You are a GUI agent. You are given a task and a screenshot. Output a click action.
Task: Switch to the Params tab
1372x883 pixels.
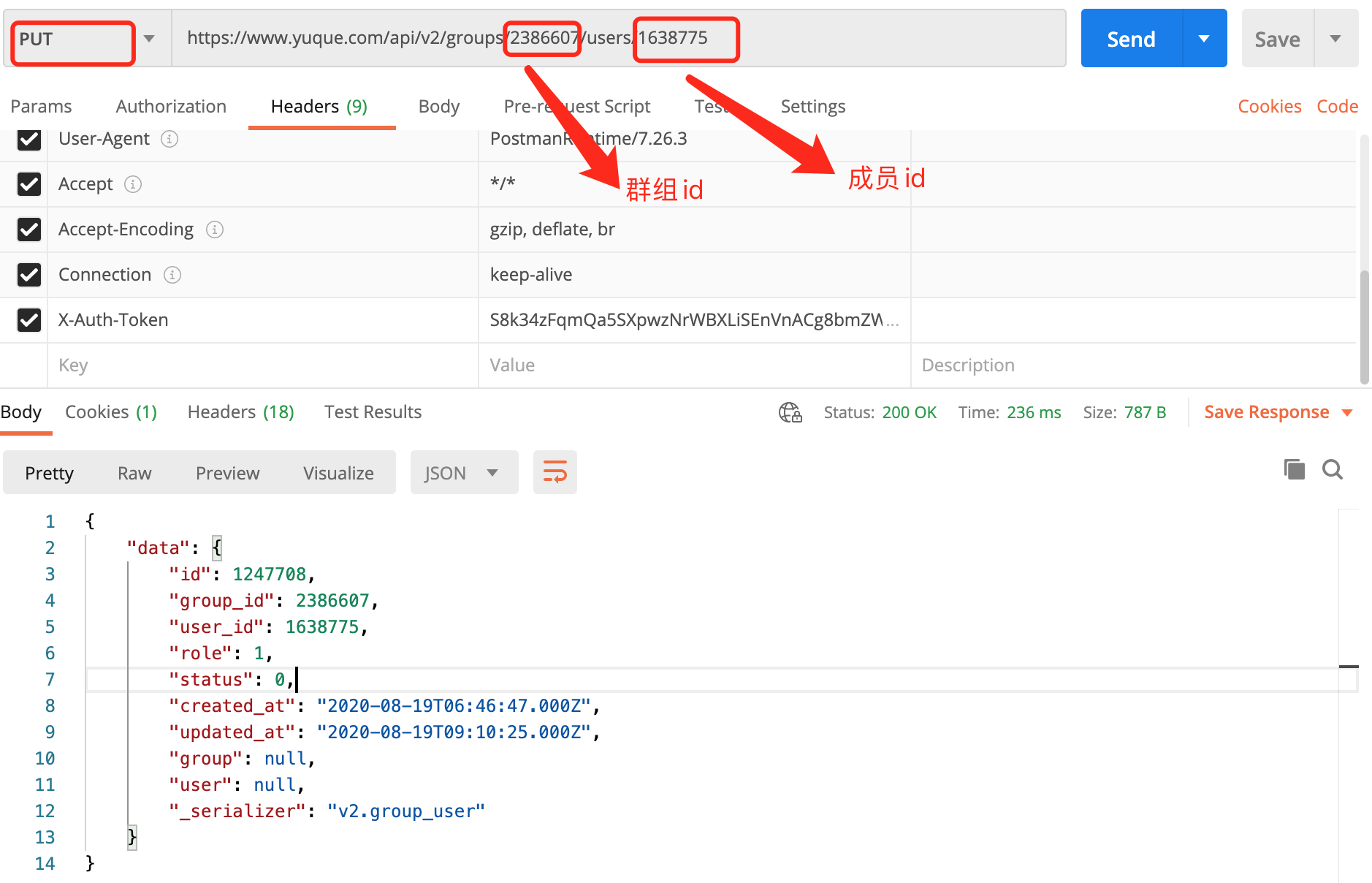coord(41,107)
